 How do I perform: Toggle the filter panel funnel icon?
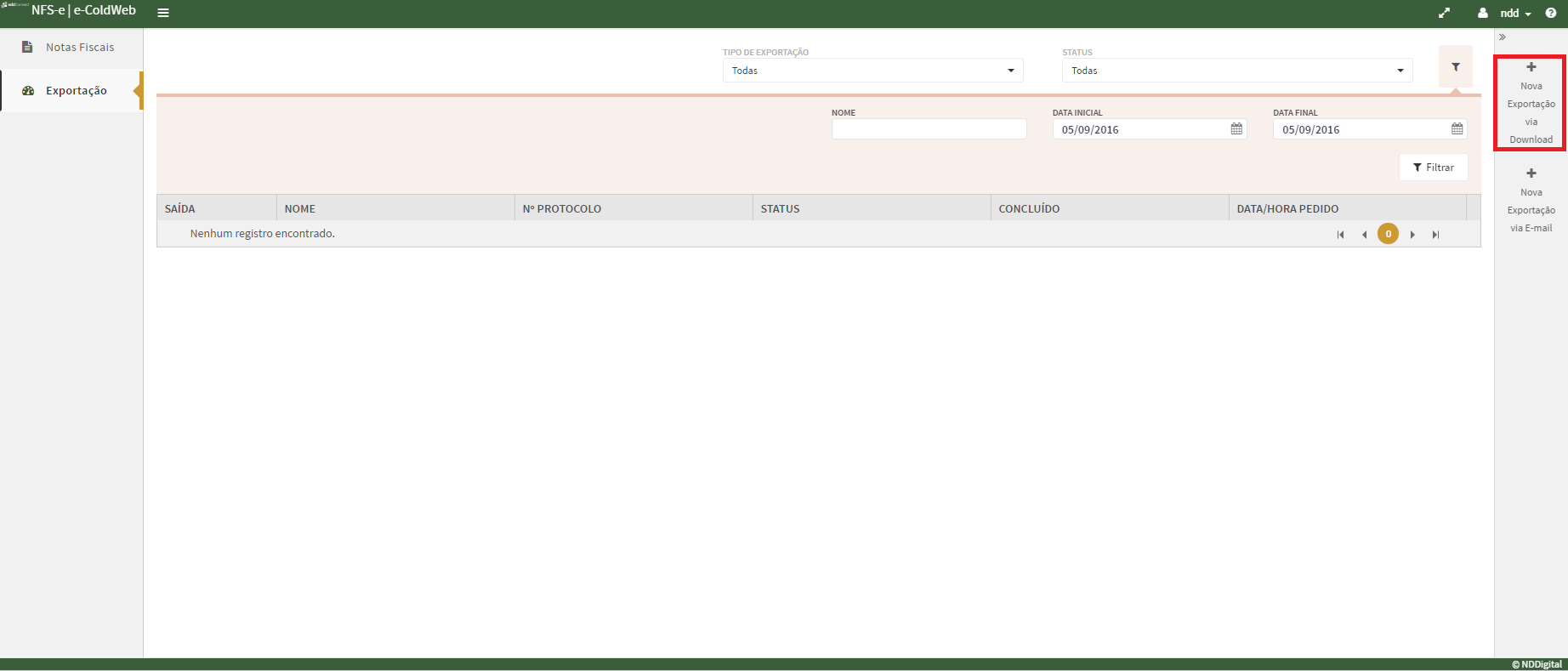1456,67
